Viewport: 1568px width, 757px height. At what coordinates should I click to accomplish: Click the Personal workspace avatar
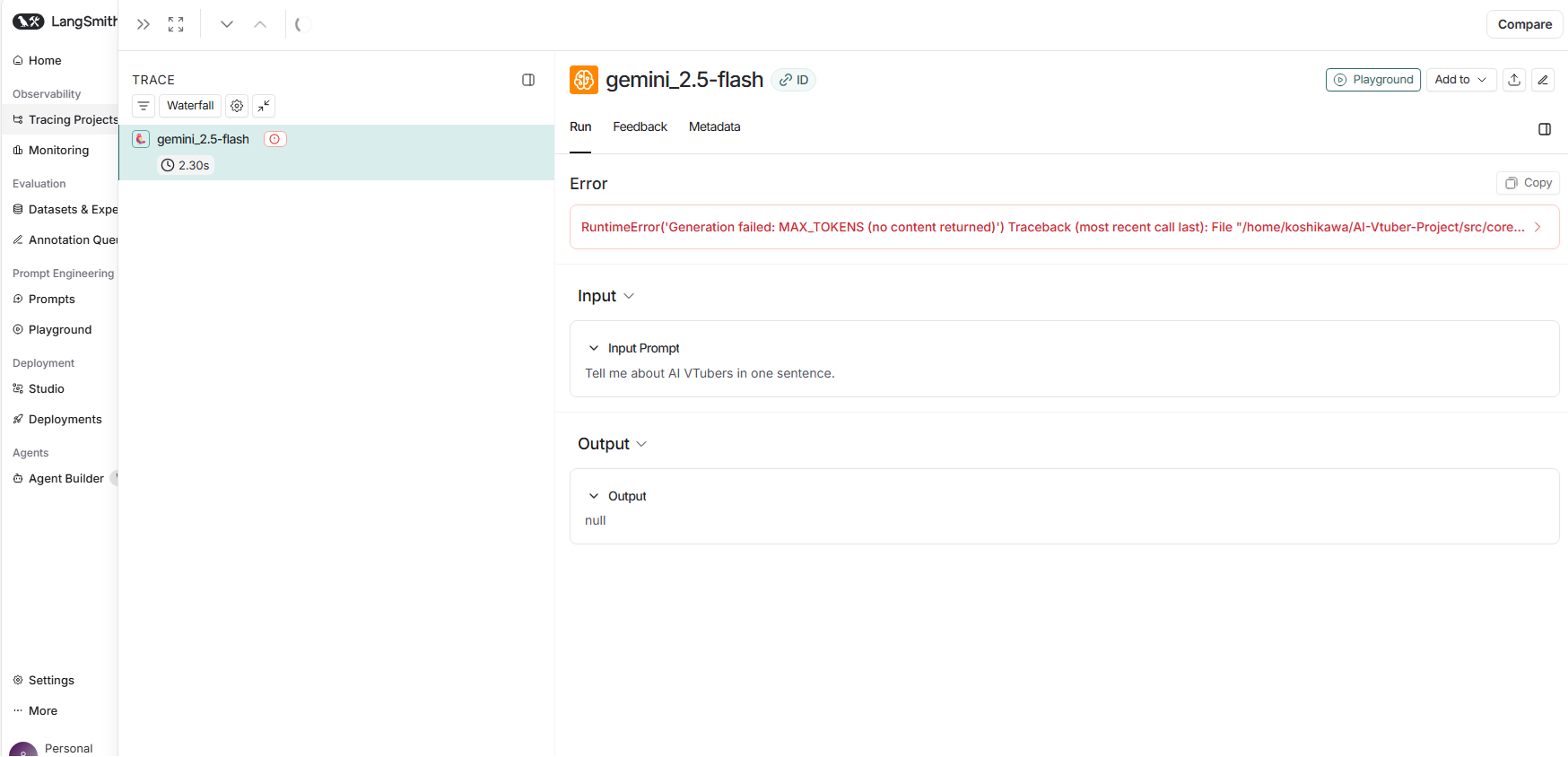coord(23,750)
